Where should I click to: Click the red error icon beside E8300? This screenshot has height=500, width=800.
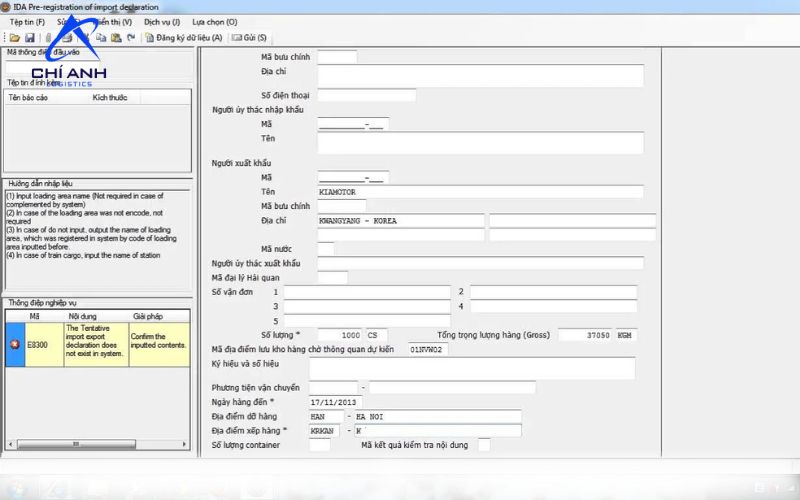(x=15, y=345)
